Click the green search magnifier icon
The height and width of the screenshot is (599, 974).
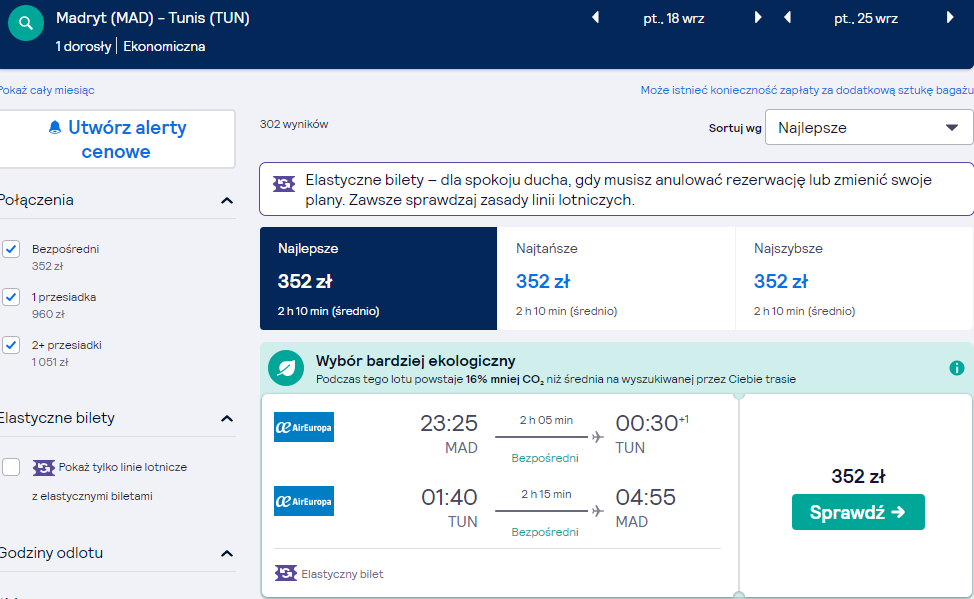[x=25, y=23]
